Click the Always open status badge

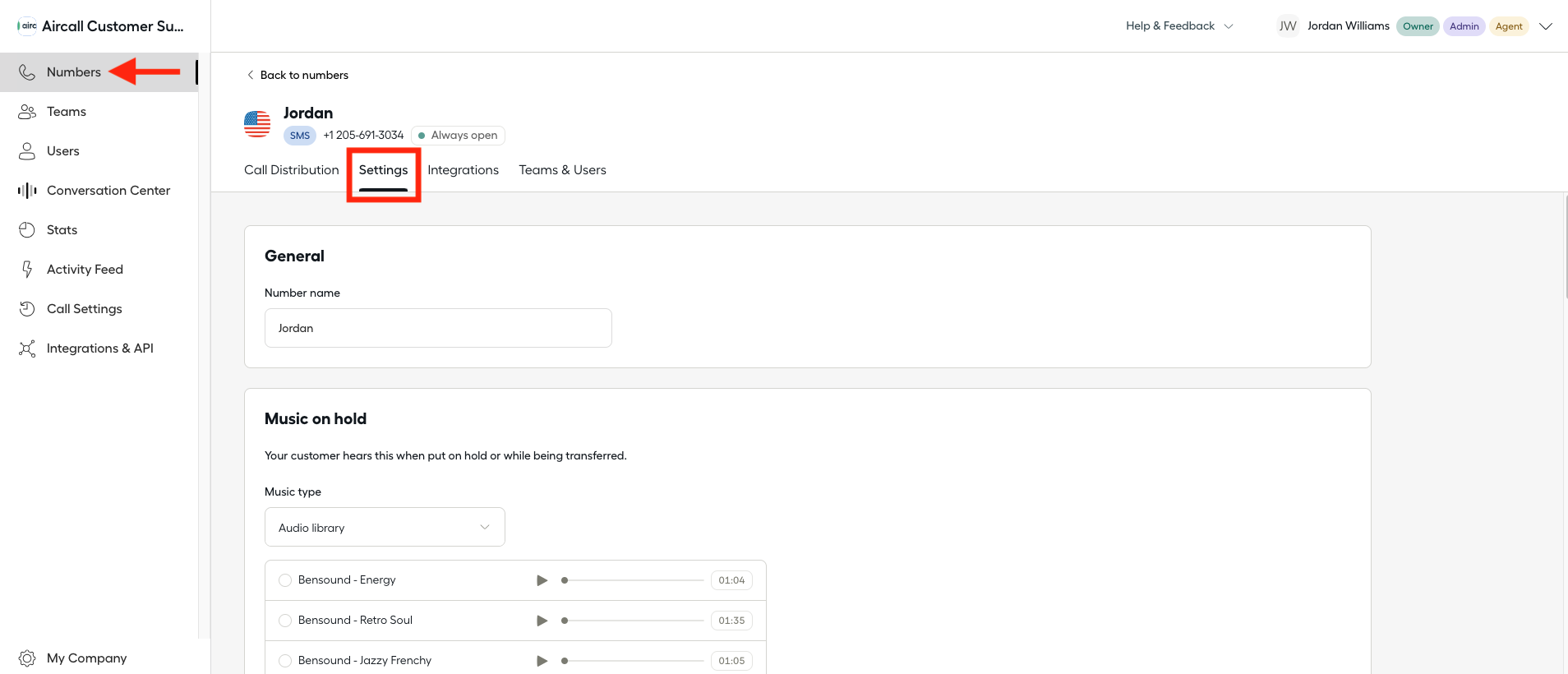(458, 136)
